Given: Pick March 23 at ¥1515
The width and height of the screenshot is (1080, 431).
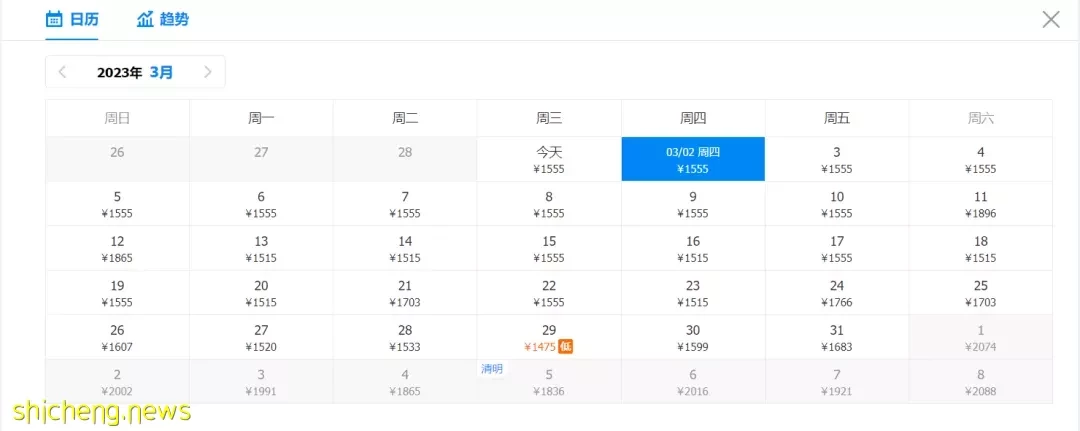Looking at the screenshot, I should pyautogui.click(x=693, y=293).
